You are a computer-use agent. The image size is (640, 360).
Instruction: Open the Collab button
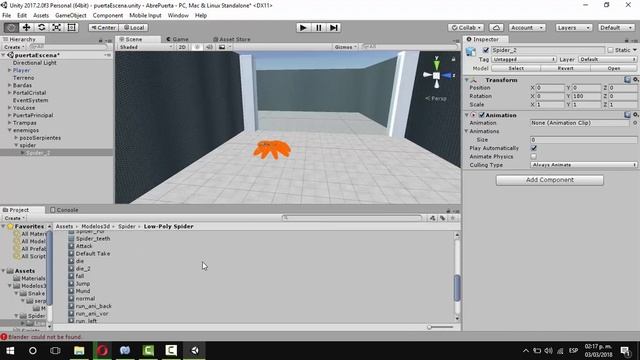(466, 27)
